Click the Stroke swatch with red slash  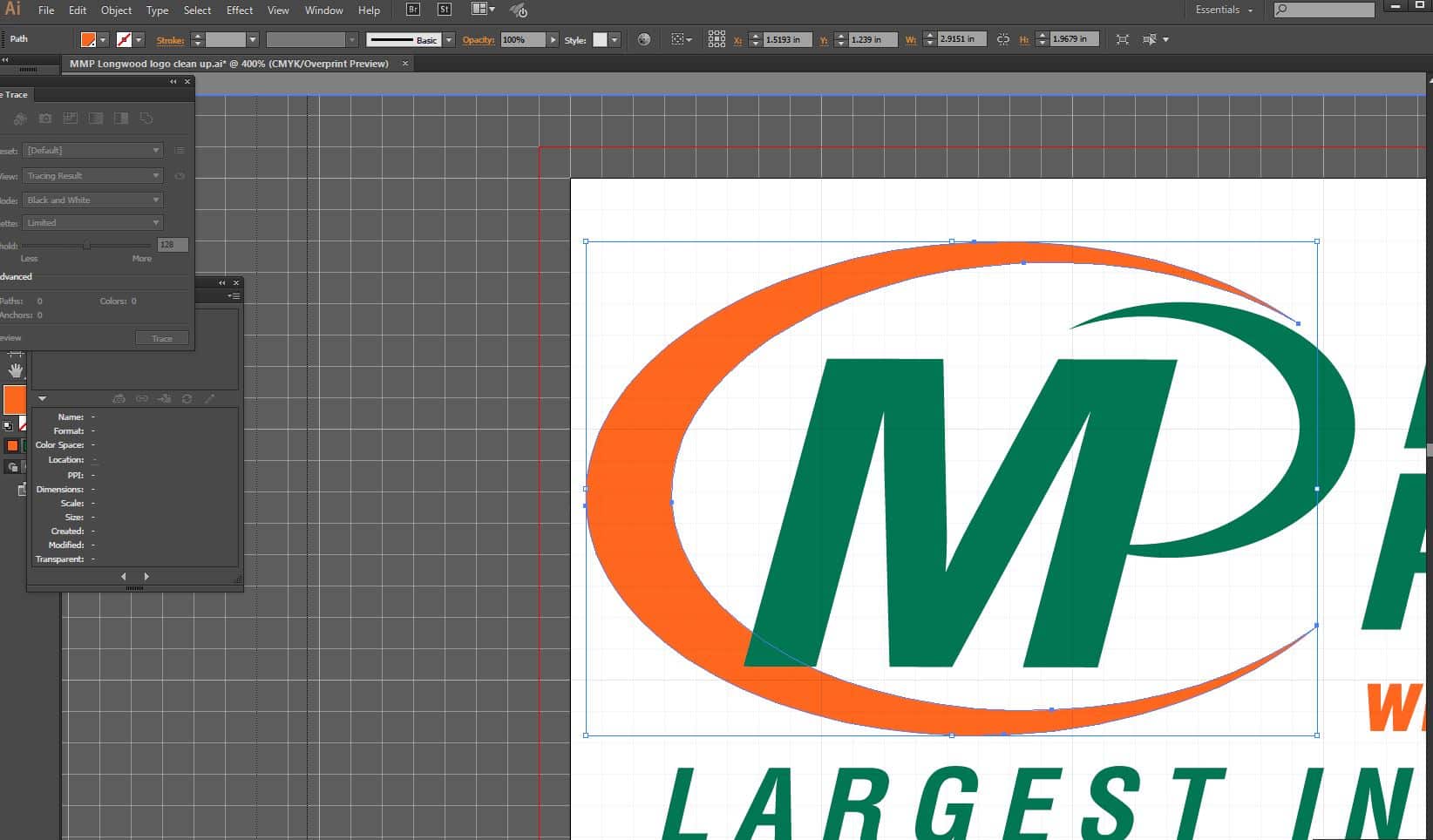pos(124,40)
